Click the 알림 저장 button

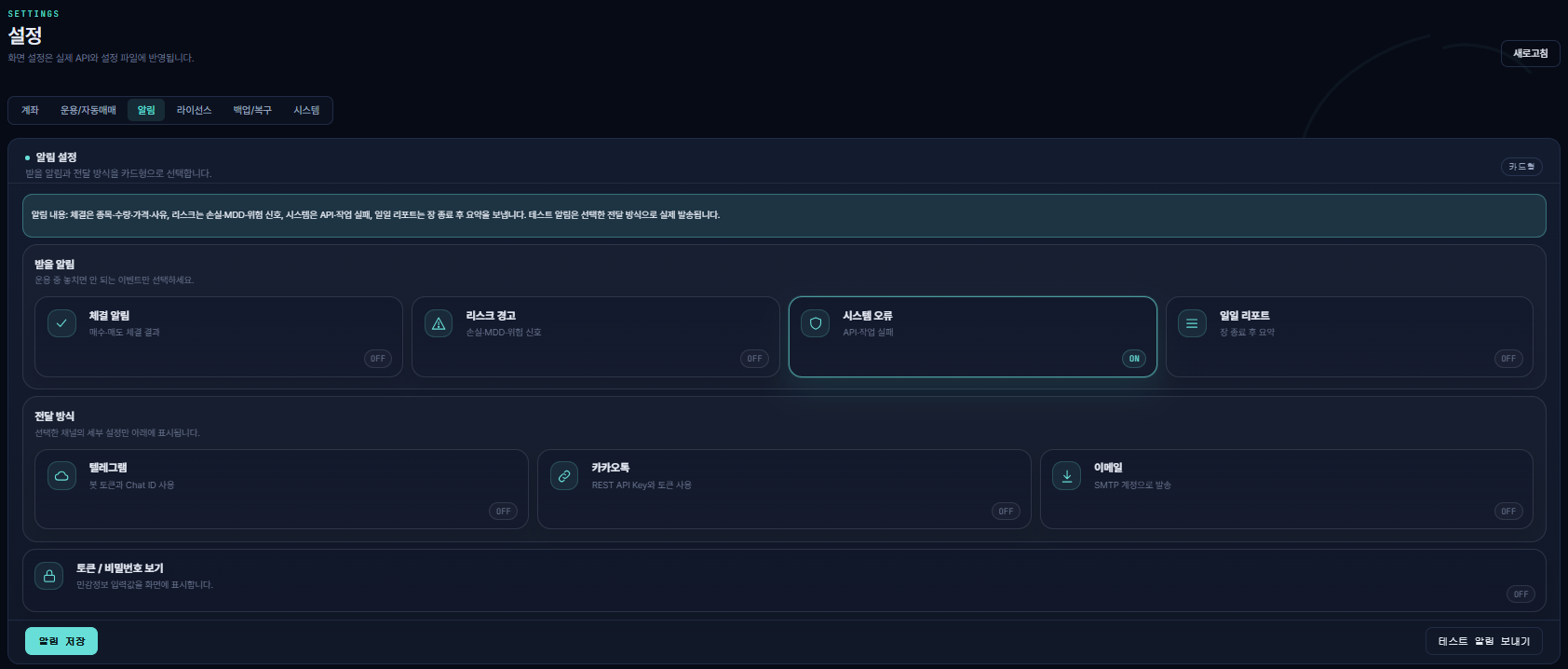pyautogui.click(x=61, y=641)
